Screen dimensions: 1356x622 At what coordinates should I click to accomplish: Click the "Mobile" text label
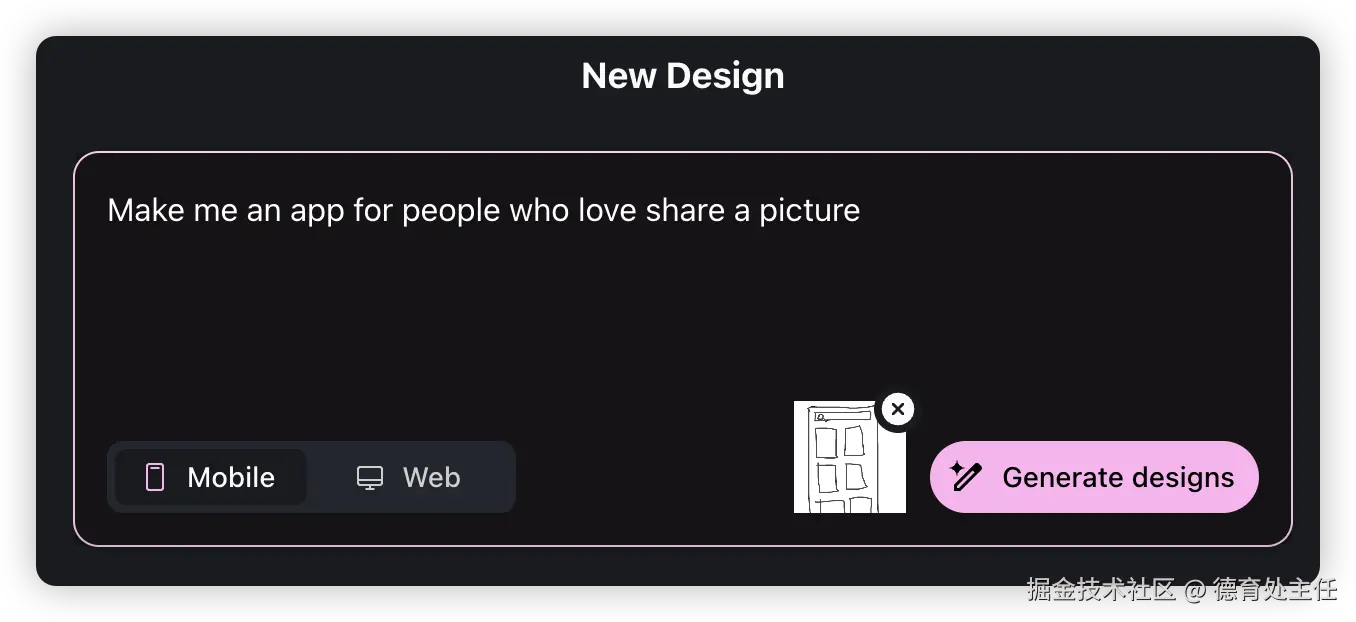231,477
